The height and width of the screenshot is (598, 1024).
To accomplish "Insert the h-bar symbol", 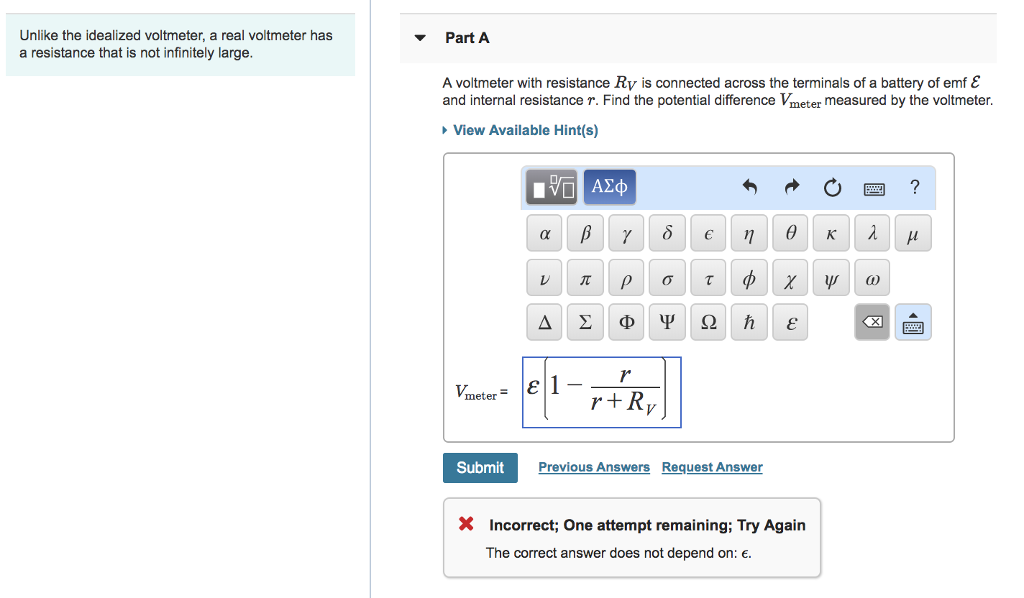I will pyautogui.click(x=749, y=322).
